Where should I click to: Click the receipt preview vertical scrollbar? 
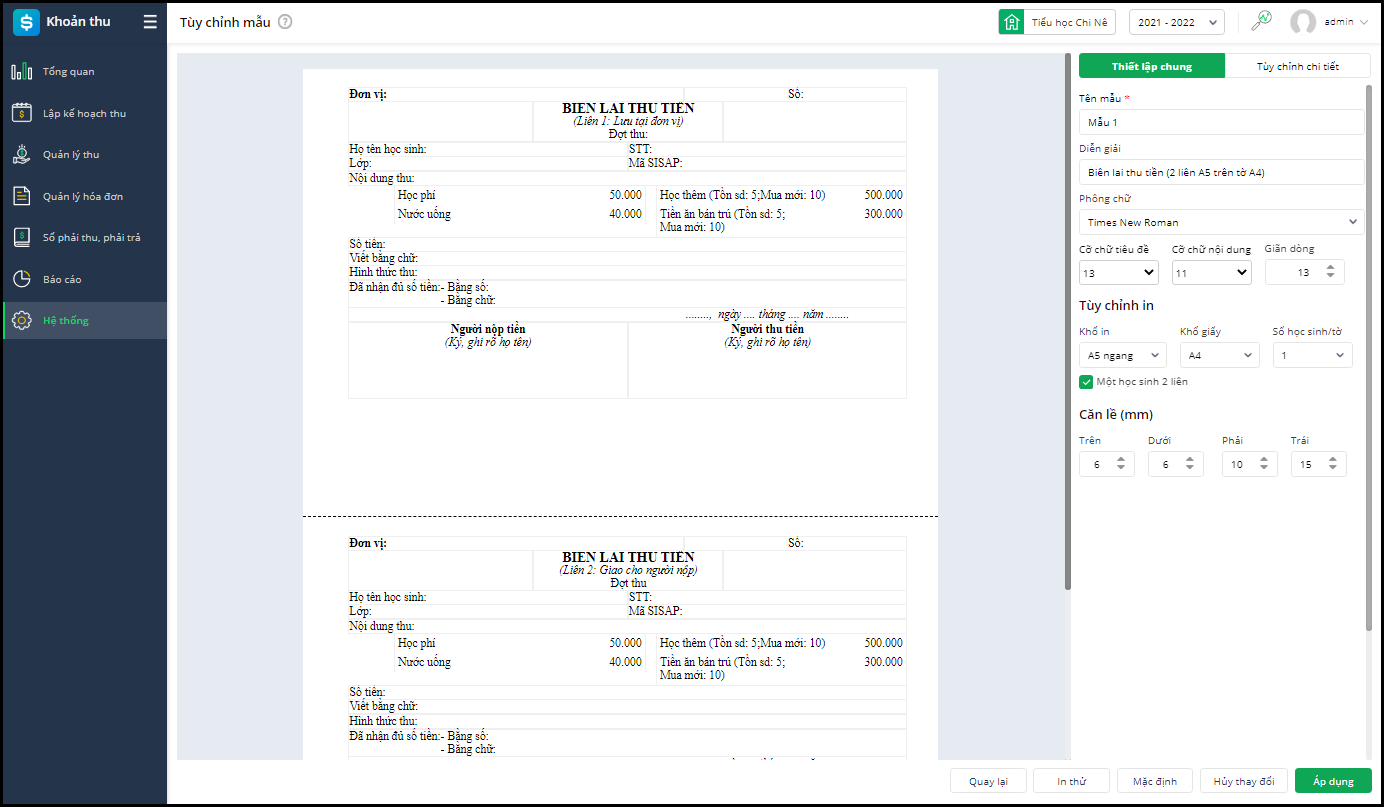pyautogui.click(x=1068, y=322)
